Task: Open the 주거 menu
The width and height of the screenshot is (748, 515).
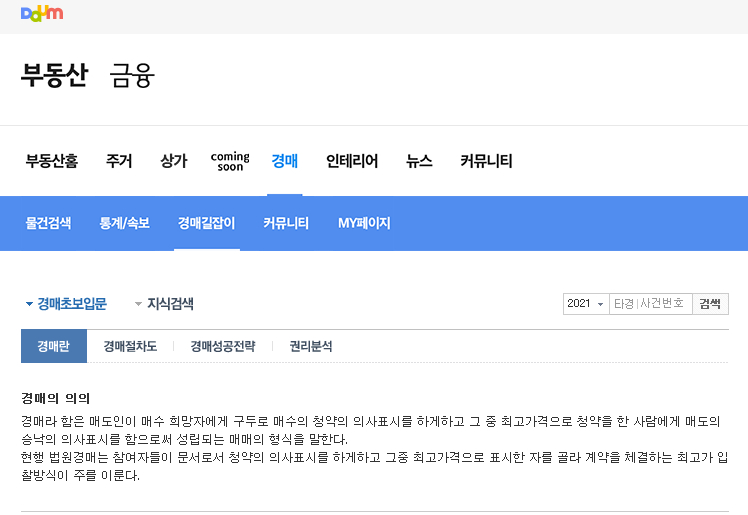Action: coord(119,161)
